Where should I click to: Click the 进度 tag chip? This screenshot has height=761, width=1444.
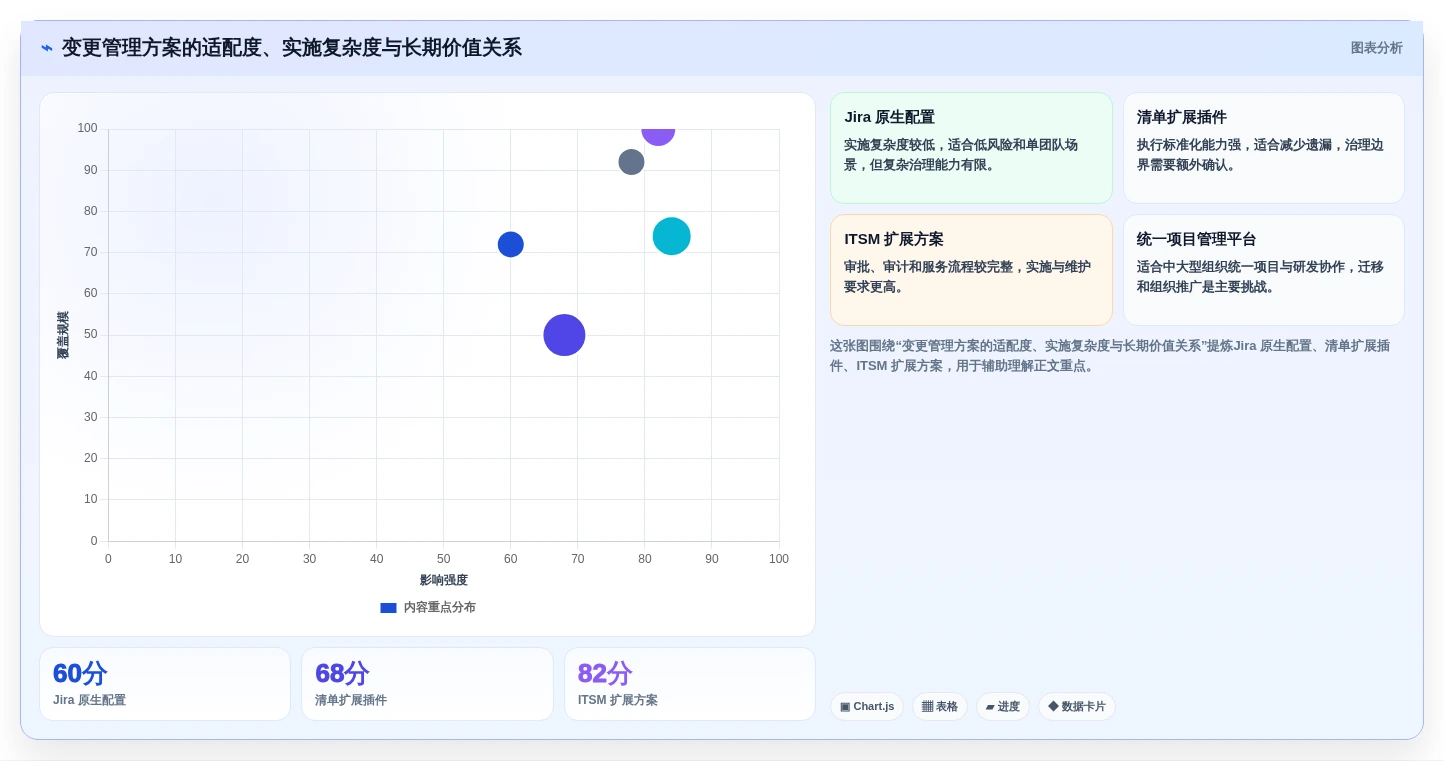coord(1003,707)
